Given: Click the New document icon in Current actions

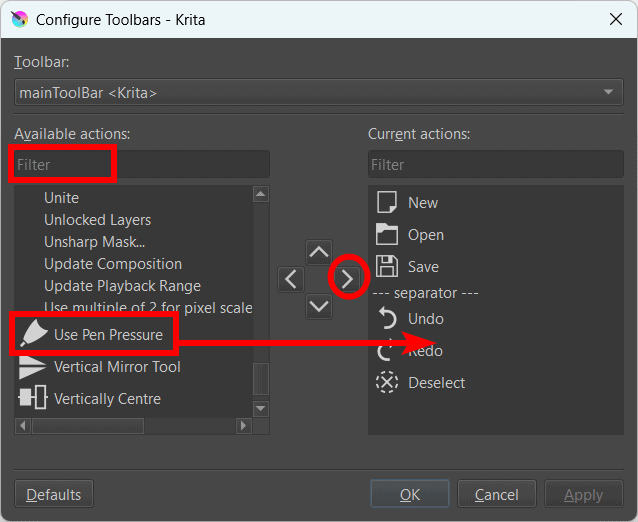Looking at the screenshot, I should pyautogui.click(x=386, y=202).
